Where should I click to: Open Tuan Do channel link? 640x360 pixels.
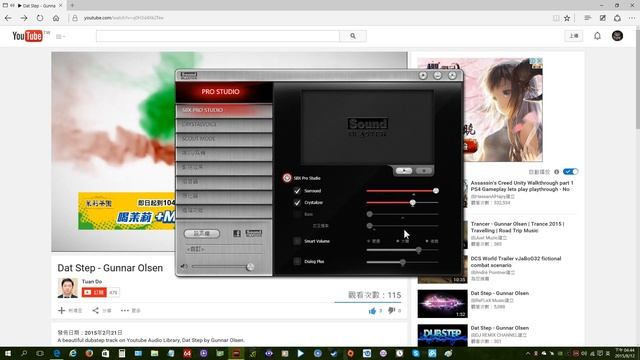point(92,282)
